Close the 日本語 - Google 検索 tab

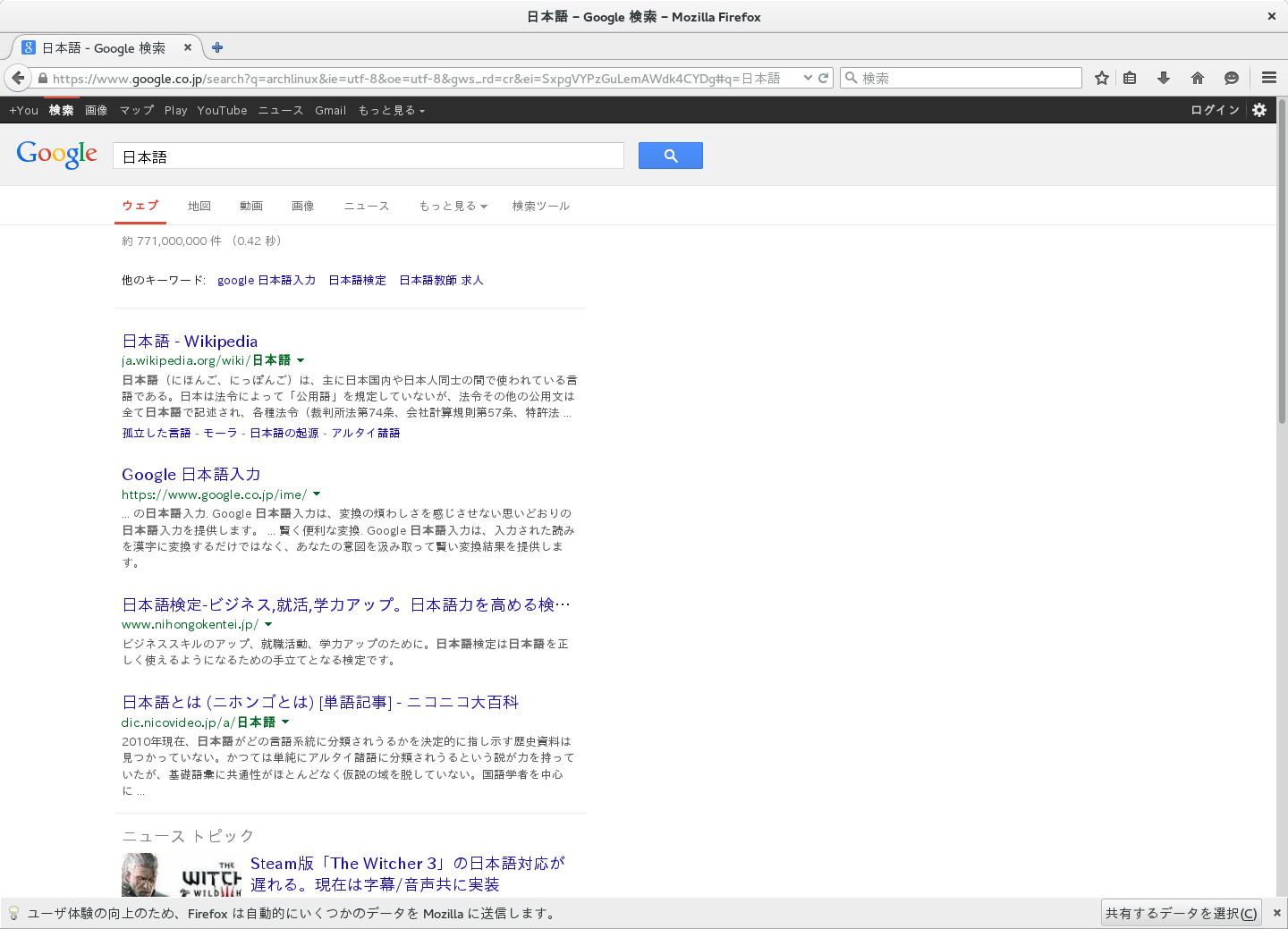pos(187,47)
